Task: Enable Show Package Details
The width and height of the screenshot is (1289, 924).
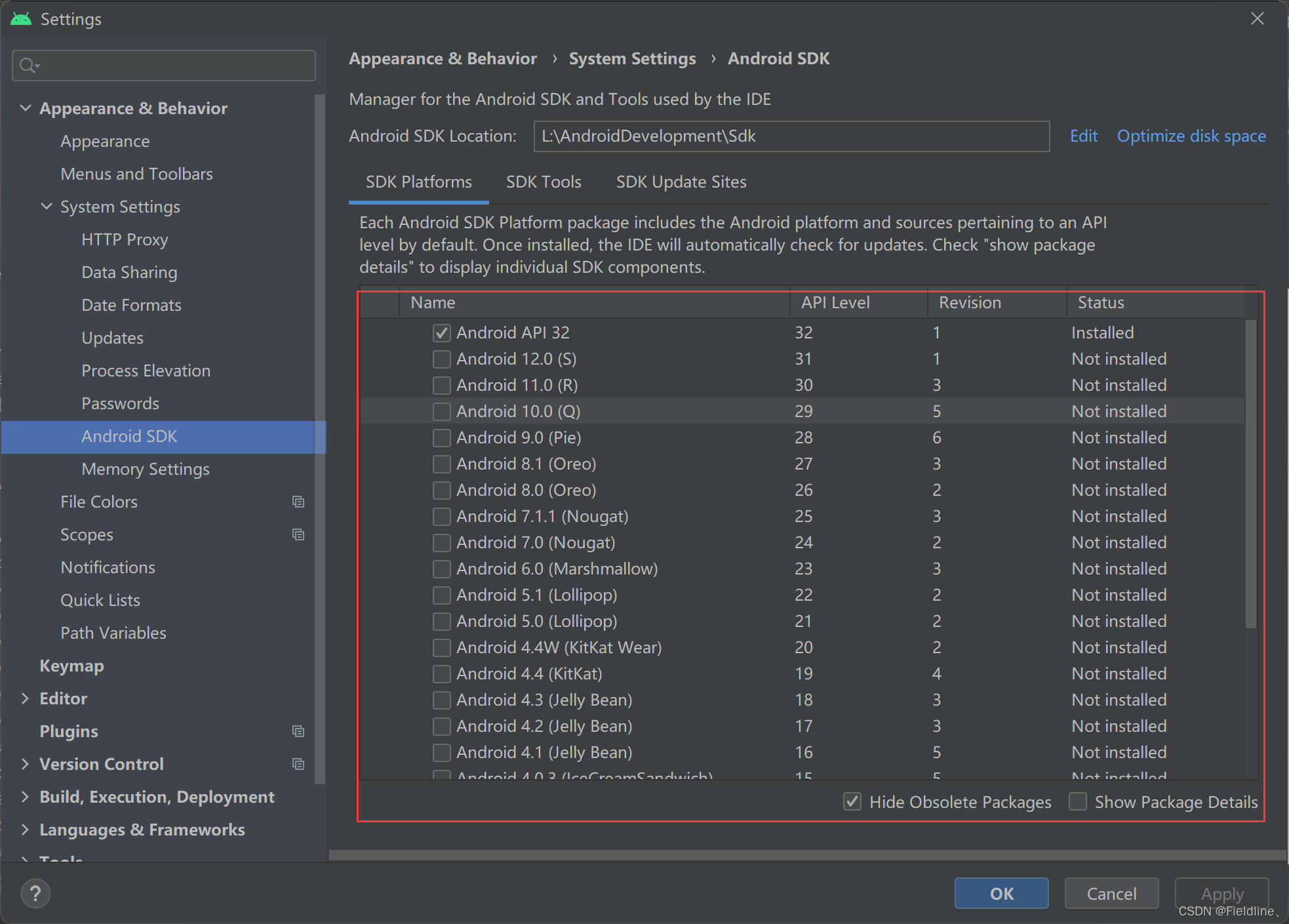Action: click(x=1078, y=801)
